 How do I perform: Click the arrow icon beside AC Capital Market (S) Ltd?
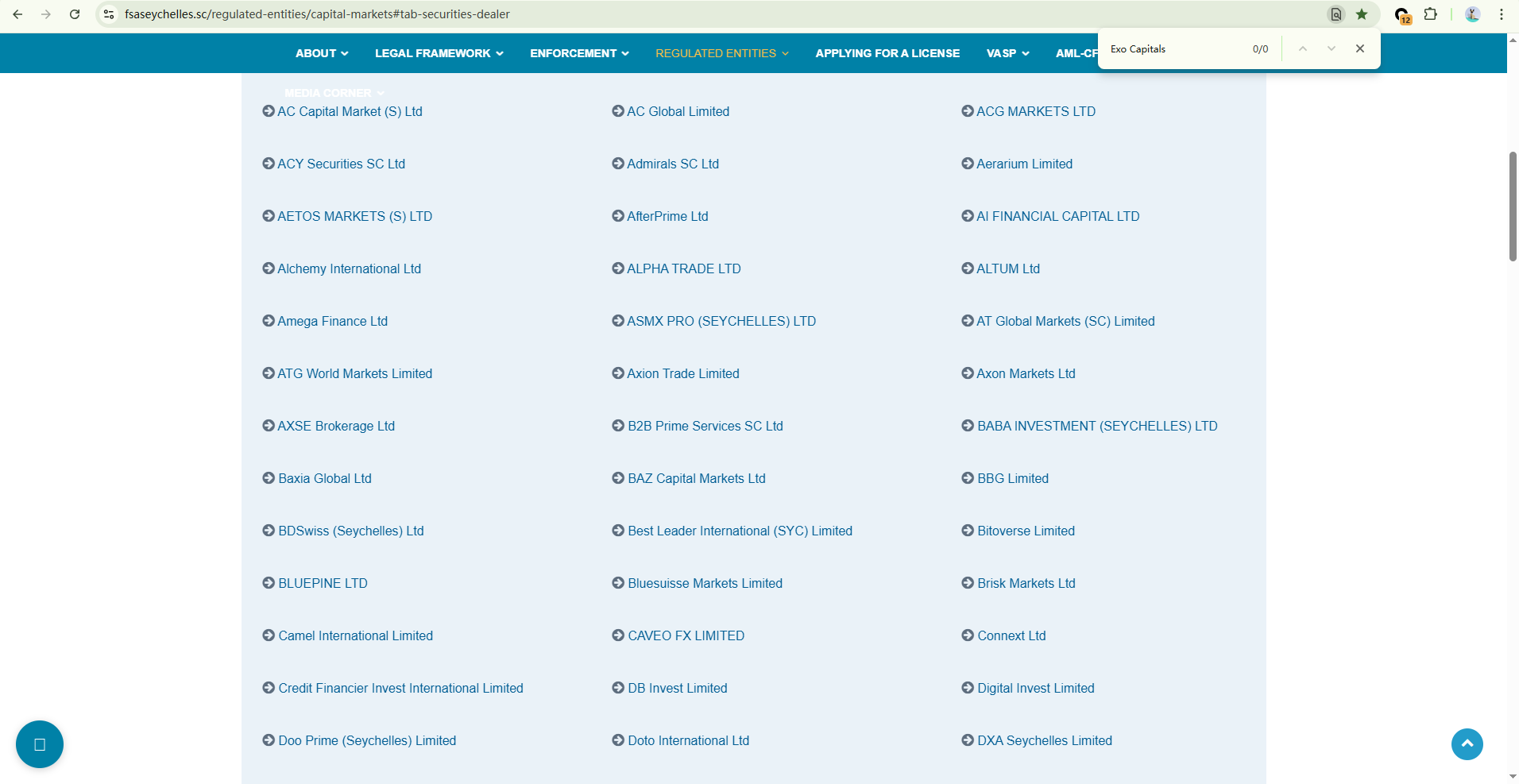269,111
